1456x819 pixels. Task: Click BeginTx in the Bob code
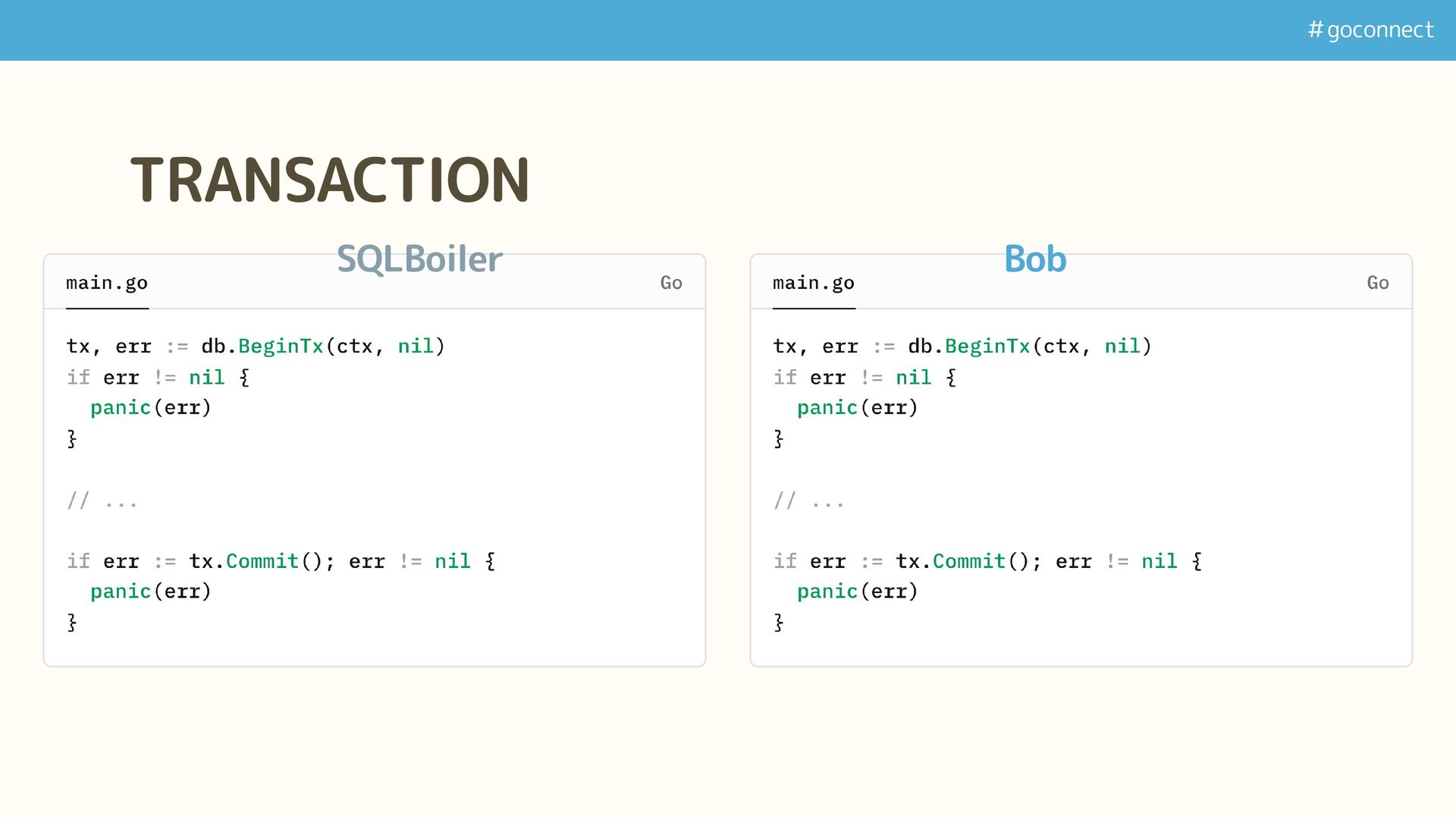987,347
